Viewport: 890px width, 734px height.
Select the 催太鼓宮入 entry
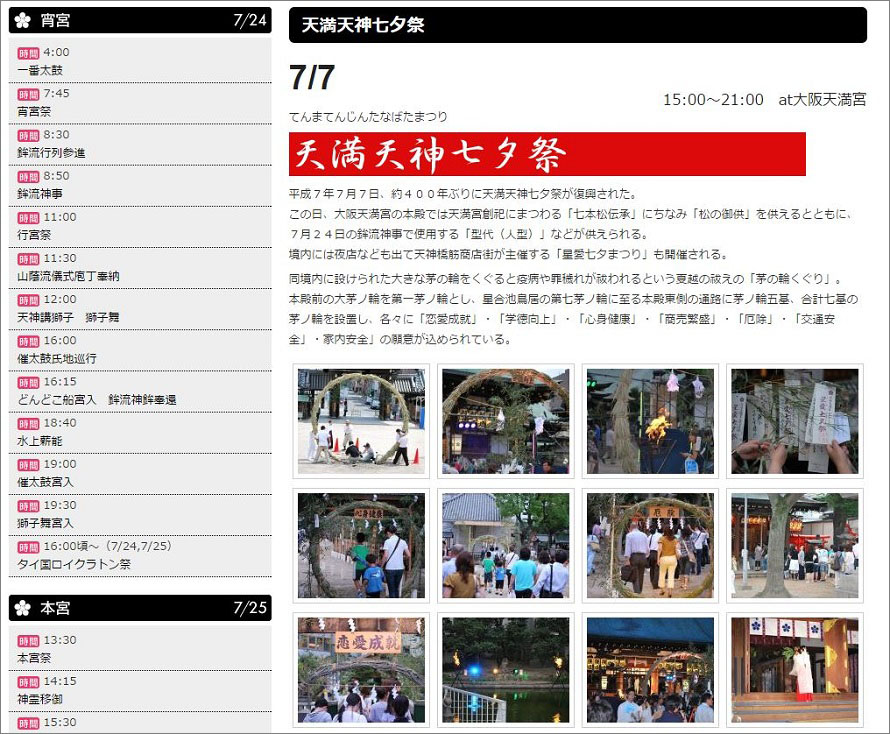[x=45, y=482]
